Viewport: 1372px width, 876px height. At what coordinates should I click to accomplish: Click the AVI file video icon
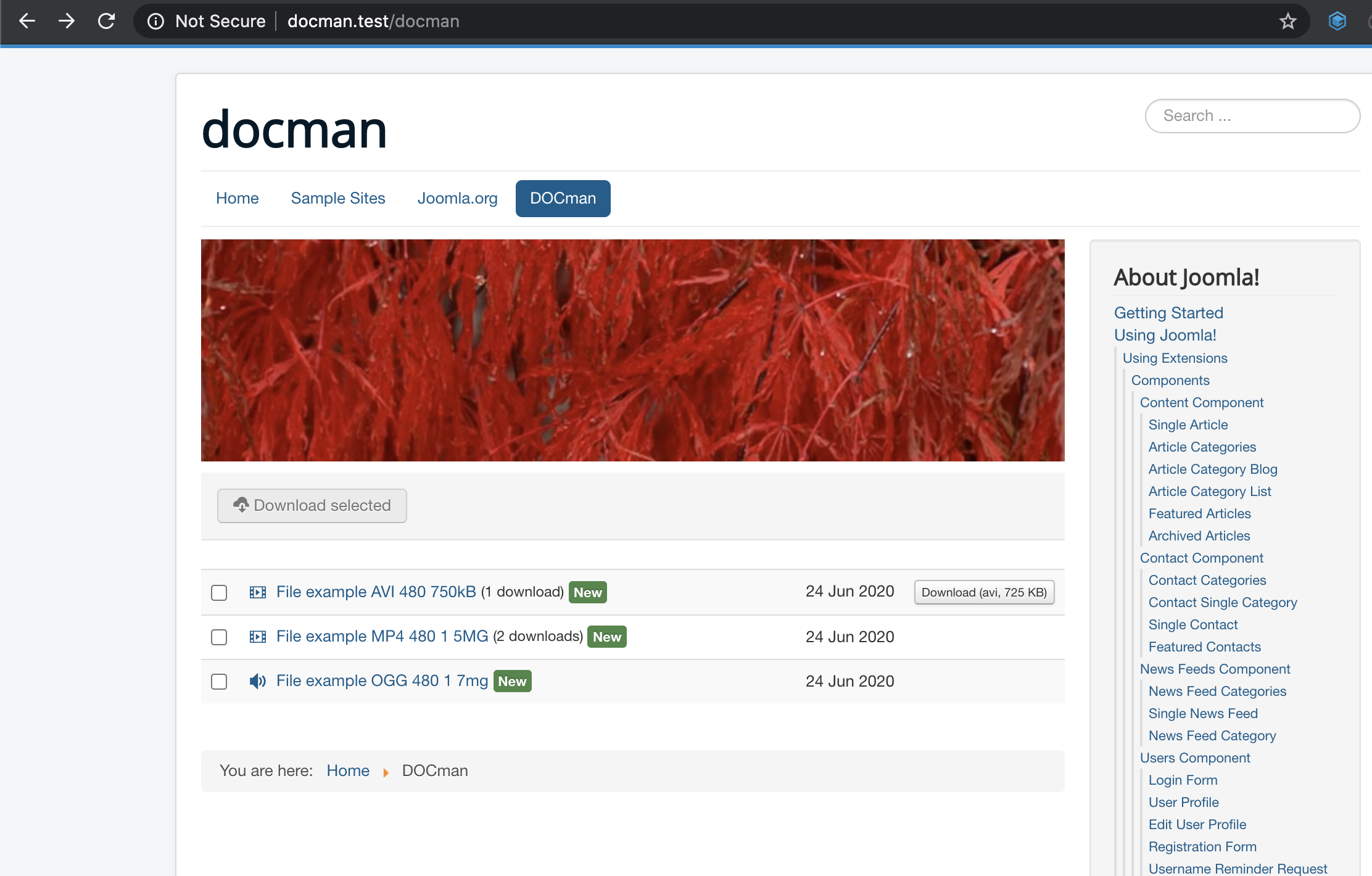coord(257,592)
